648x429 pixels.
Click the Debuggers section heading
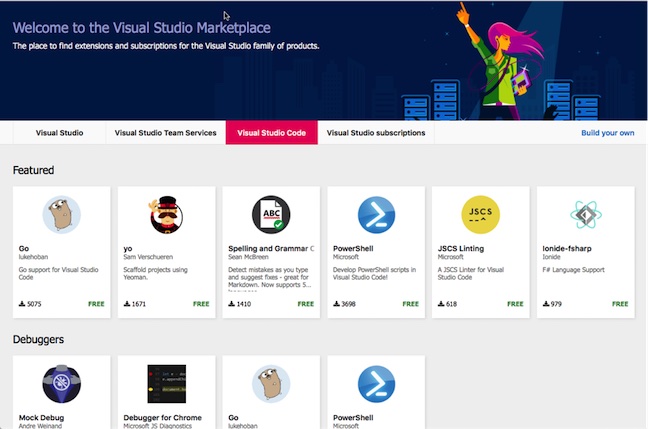(x=38, y=339)
